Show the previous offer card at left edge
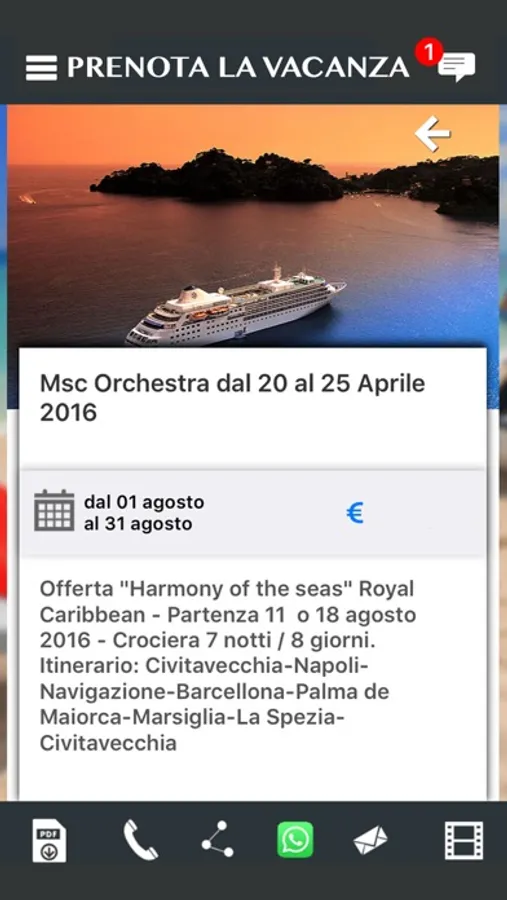The height and width of the screenshot is (900, 507). [3, 452]
